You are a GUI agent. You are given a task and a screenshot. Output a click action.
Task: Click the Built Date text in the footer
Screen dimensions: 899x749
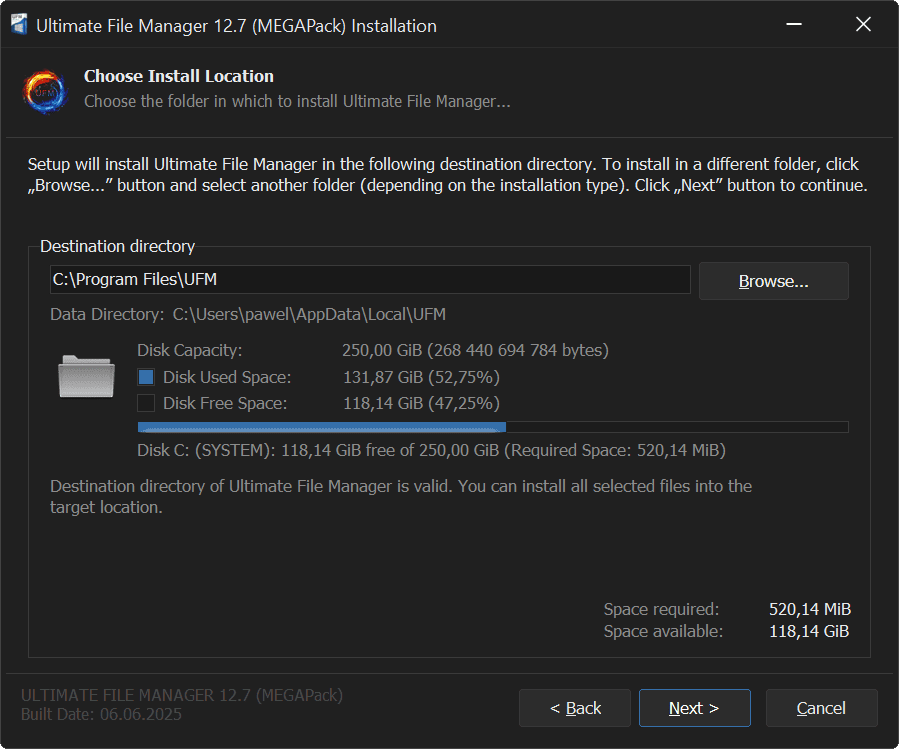click(101, 714)
